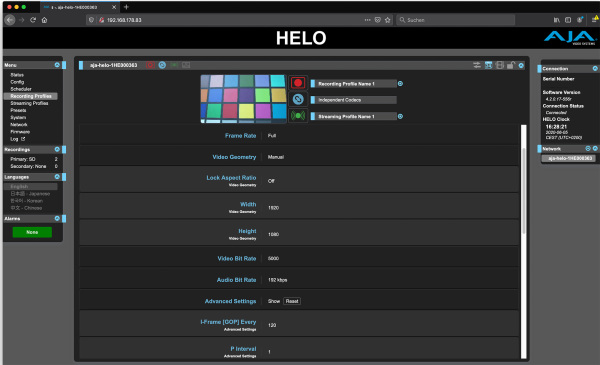Select Recording Profiles in the menu
The height and width of the screenshot is (365, 600).
[x=31, y=96]
